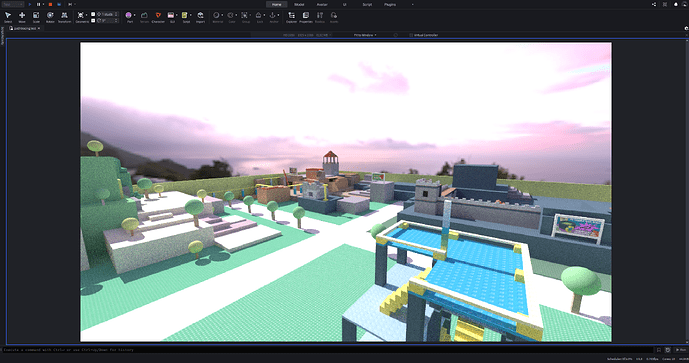The image size is (689, 363).
Task: Expand the step options arrow
Action: pyautogui.click(x=75, y=4)
